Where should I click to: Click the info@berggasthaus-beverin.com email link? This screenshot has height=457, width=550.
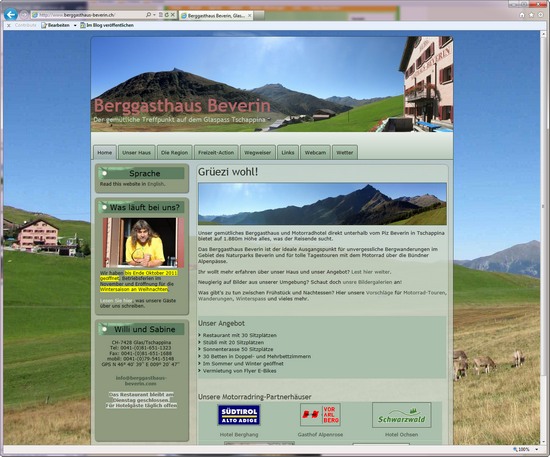[141, 381]
